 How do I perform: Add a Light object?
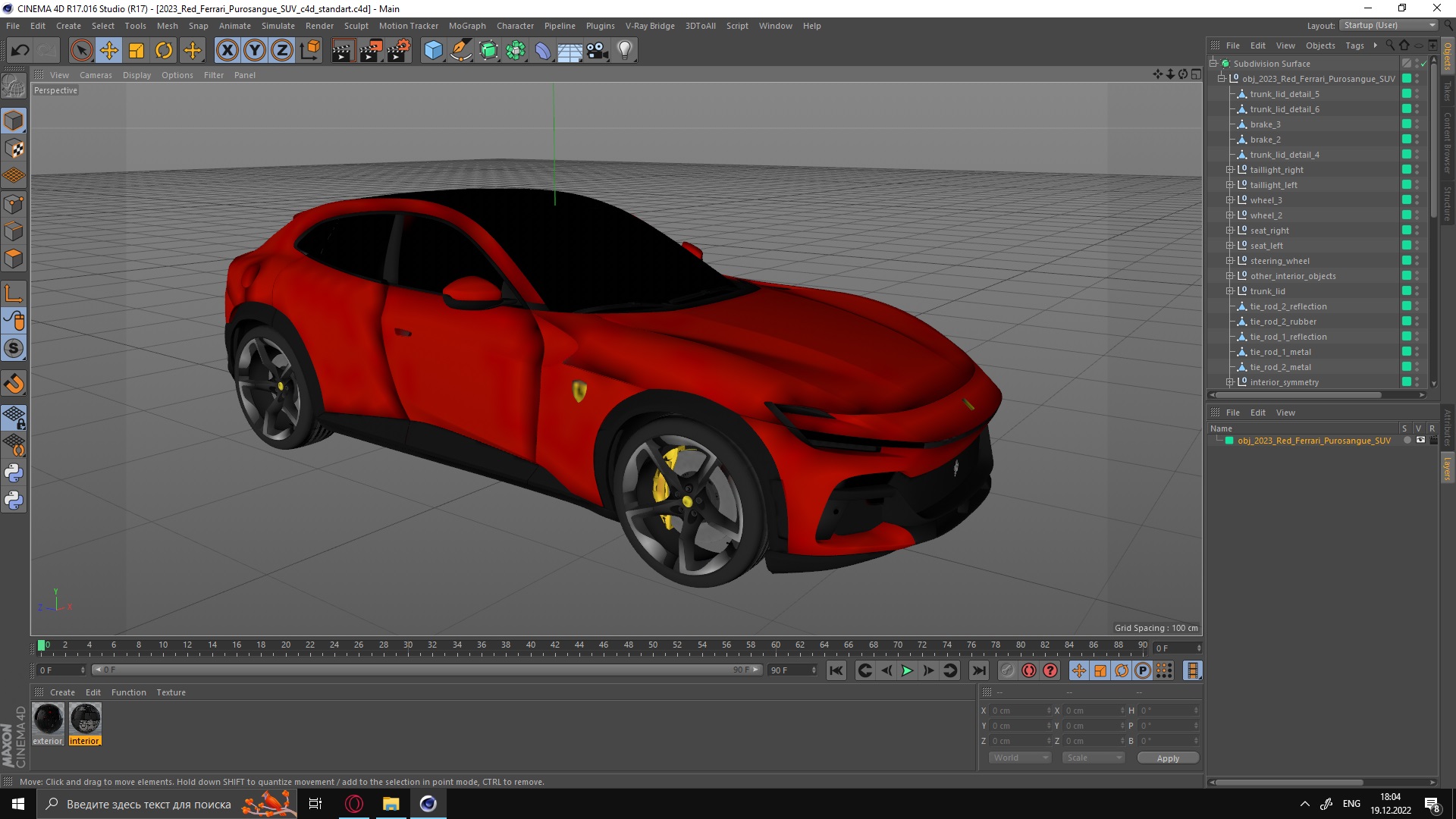click(624, 51)
